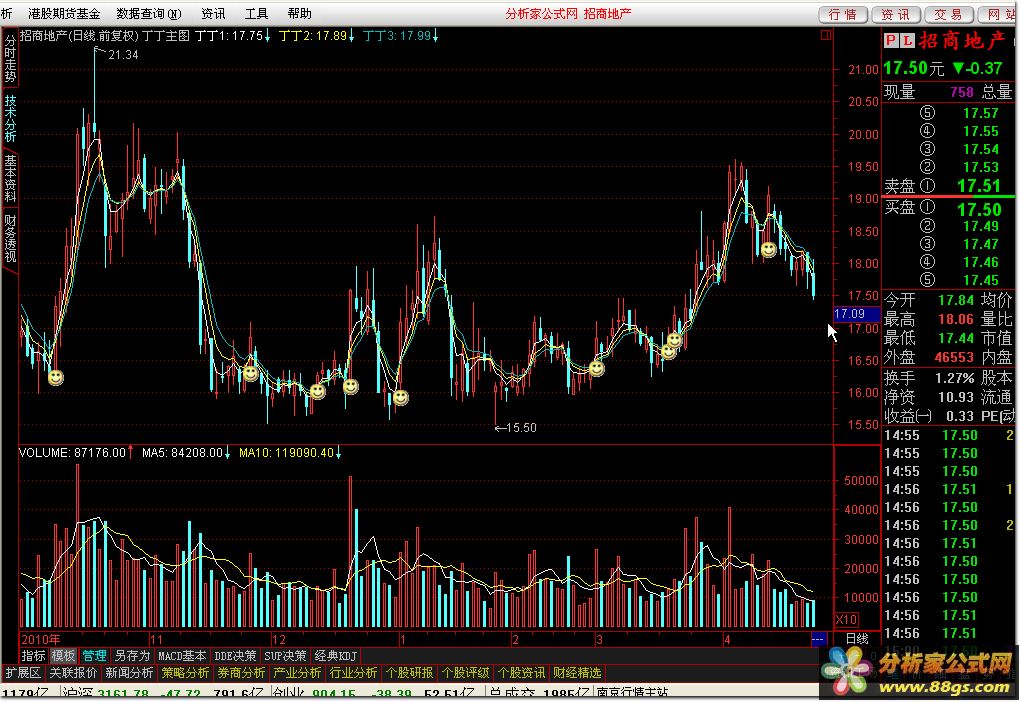Open 财经精选 tab

[x=578, y=673]
